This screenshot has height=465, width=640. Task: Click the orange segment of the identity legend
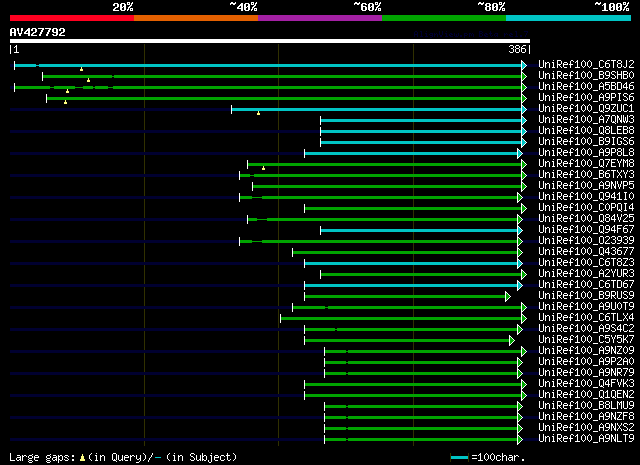[196, 18]
